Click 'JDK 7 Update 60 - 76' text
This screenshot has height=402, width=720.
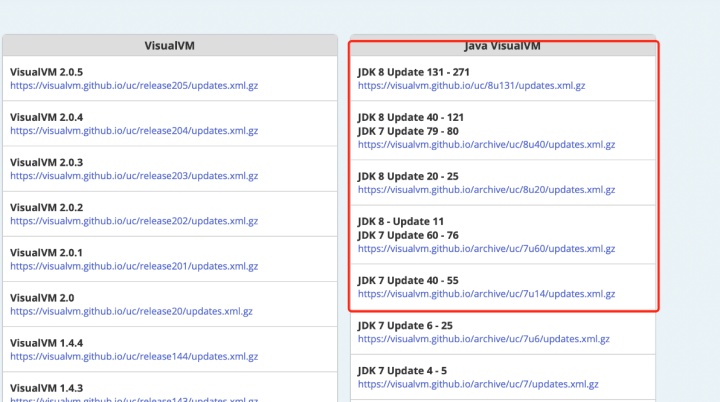click(408, 235)
